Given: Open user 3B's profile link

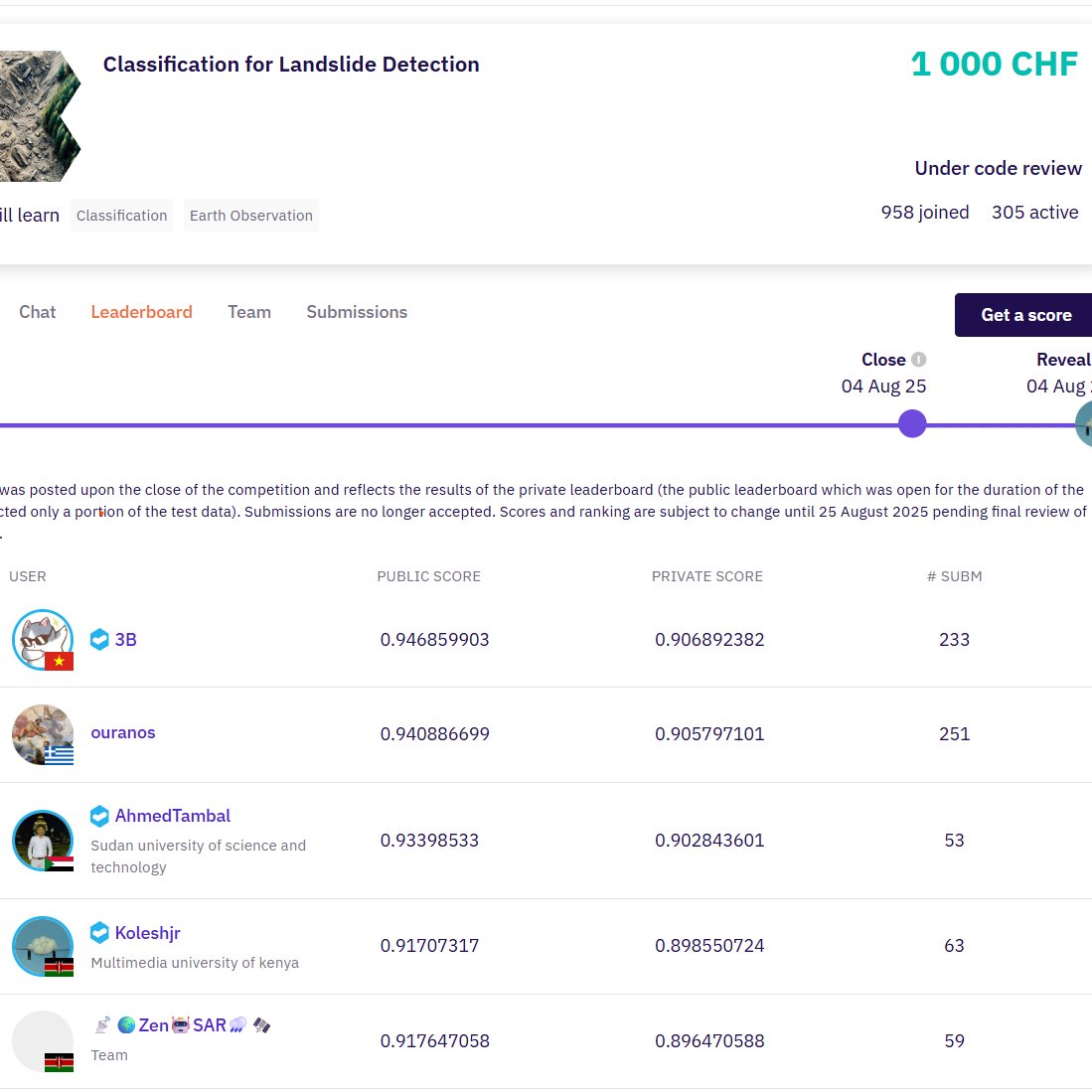Looking at the screenshot, I should tap(125, 639).
